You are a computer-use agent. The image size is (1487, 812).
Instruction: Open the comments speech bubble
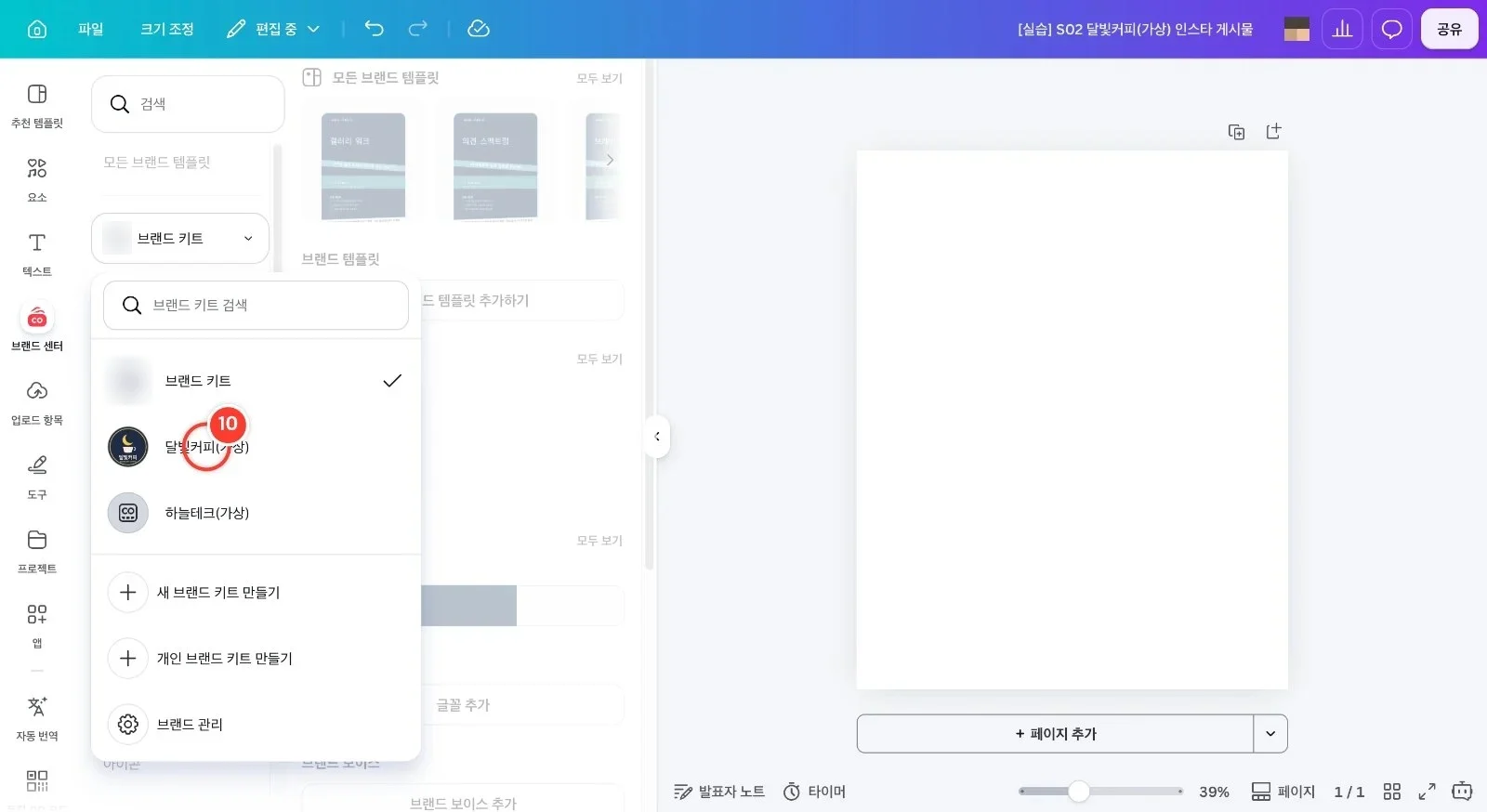(1391, 29)
